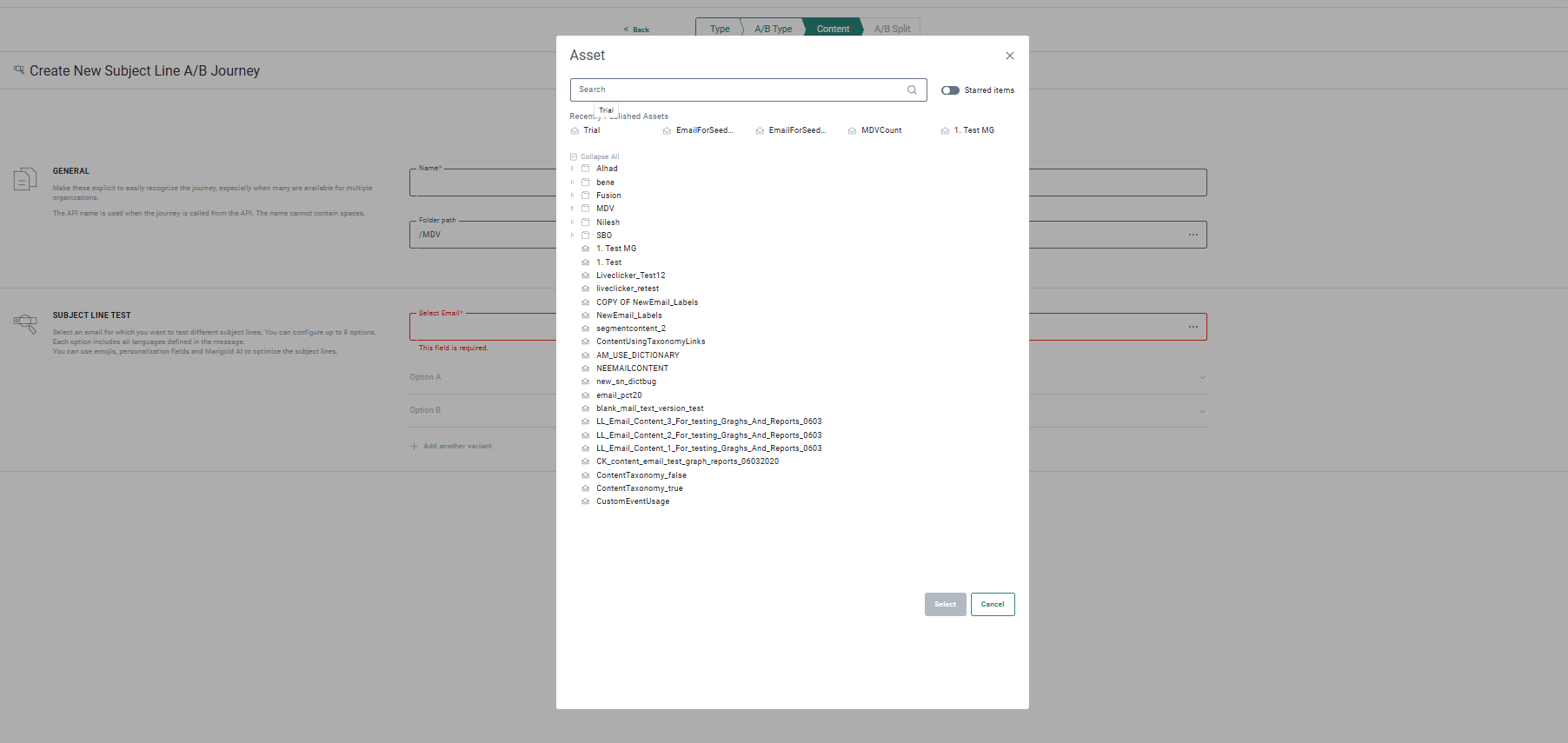Click the Liveclicker_Test12 email icon
This screenshot has width=1568, height=743.
point(586,275)
